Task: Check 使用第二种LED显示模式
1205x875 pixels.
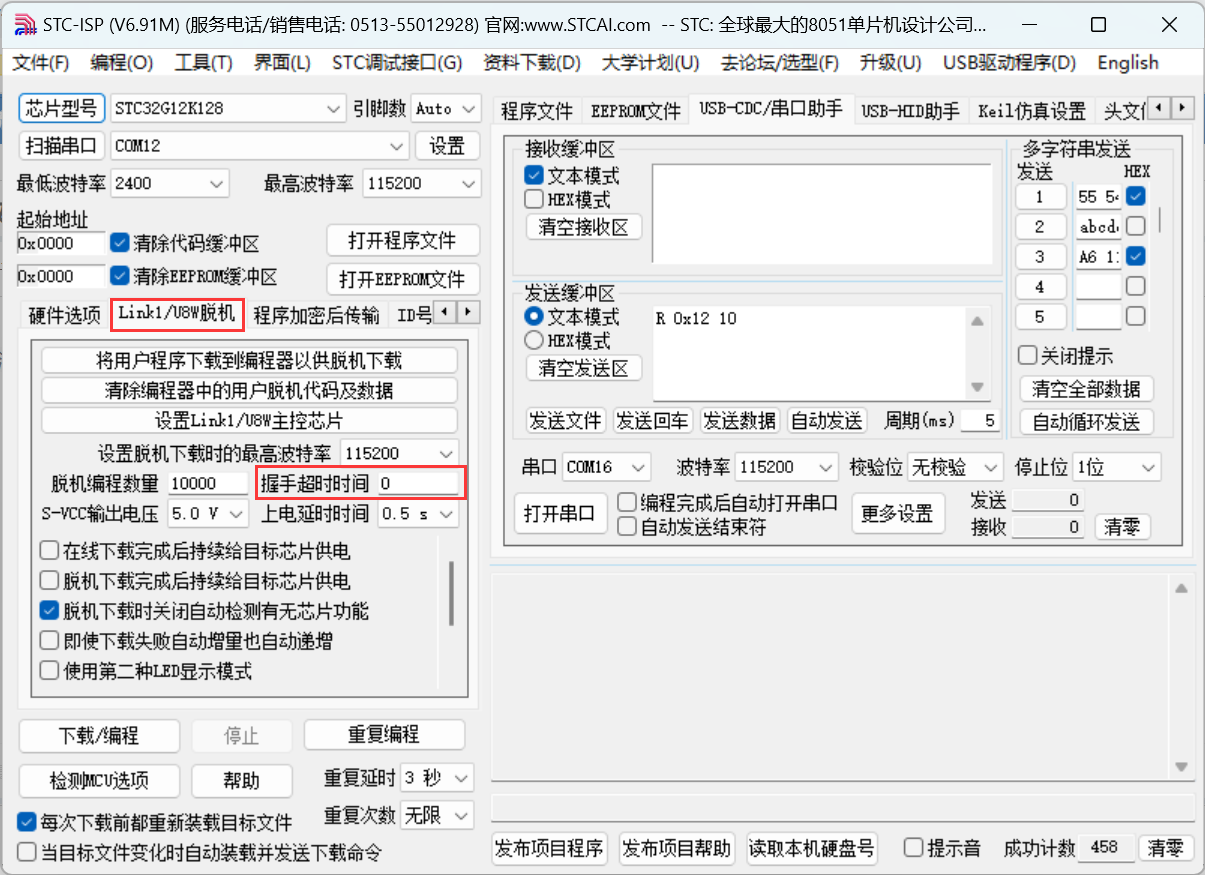Action: click(x=49, y=670)
